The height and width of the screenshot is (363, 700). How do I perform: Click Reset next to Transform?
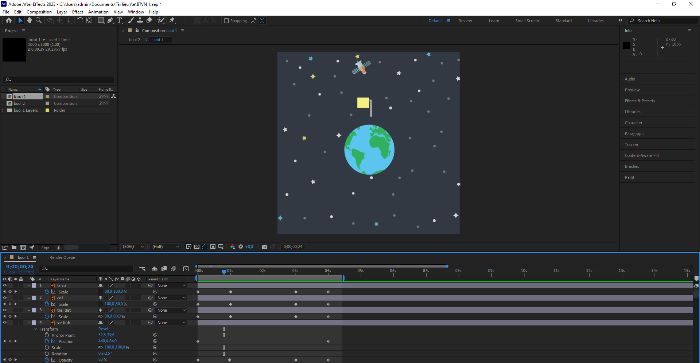point(103,329)
